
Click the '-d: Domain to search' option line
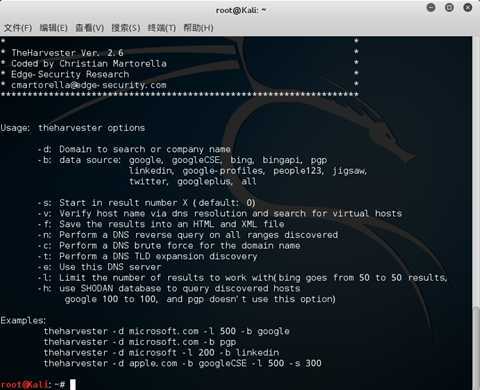coord(134,149)
